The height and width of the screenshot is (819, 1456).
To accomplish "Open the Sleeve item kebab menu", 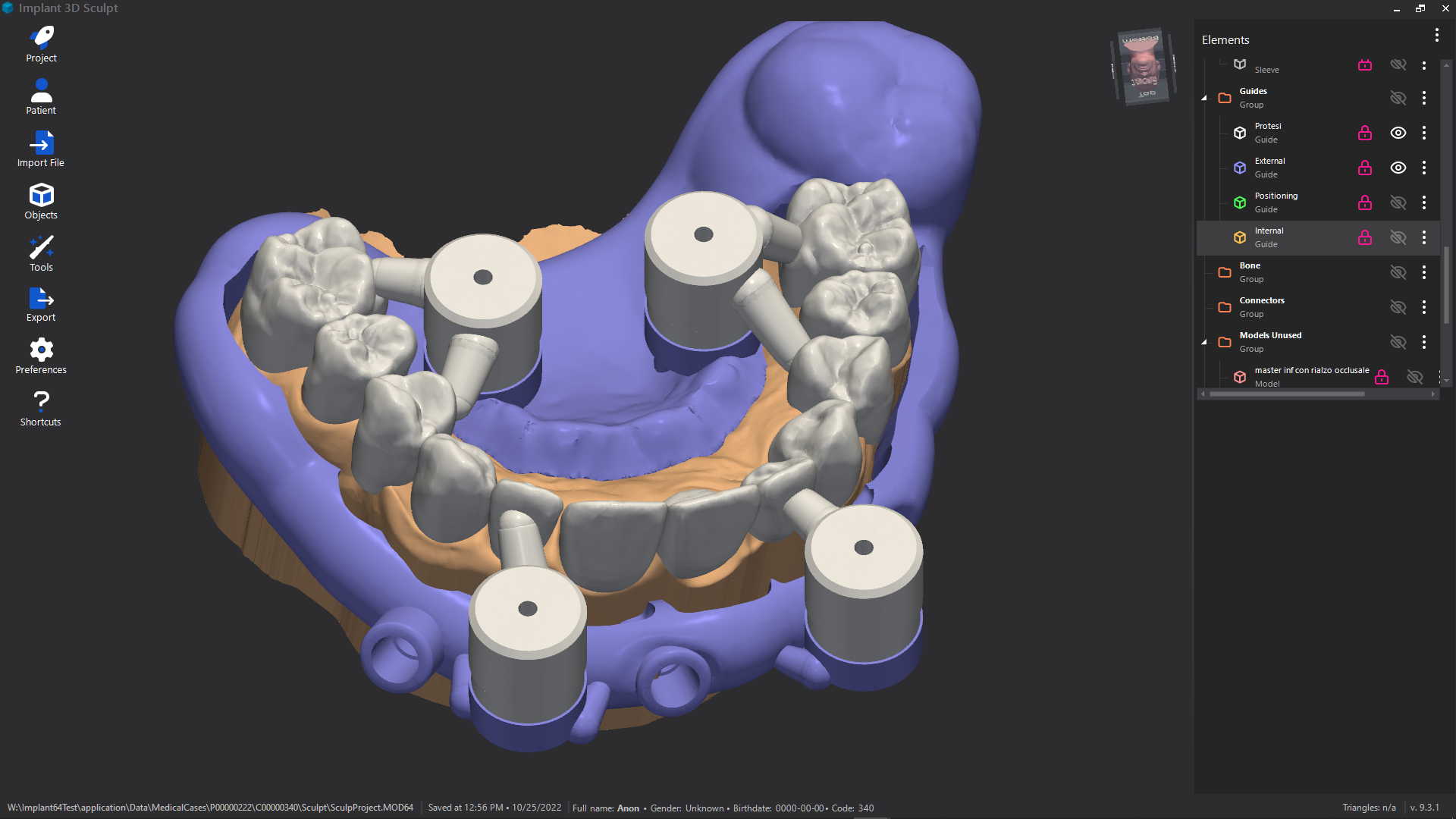I will pyautogui.click(x=1424, y=65).
